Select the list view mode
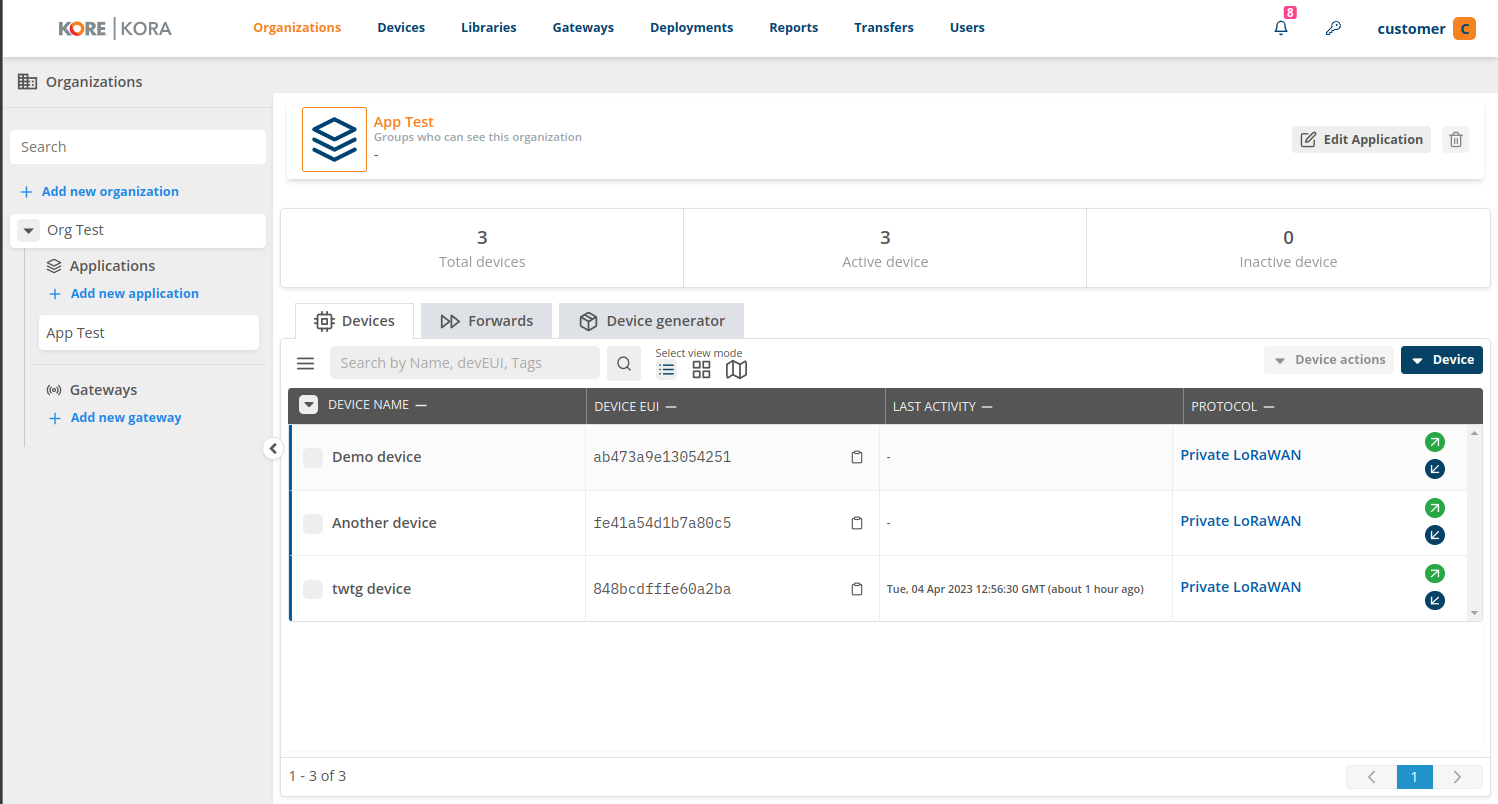The width and height of the screenshot is (1498, 804). (x=666, y=369)
